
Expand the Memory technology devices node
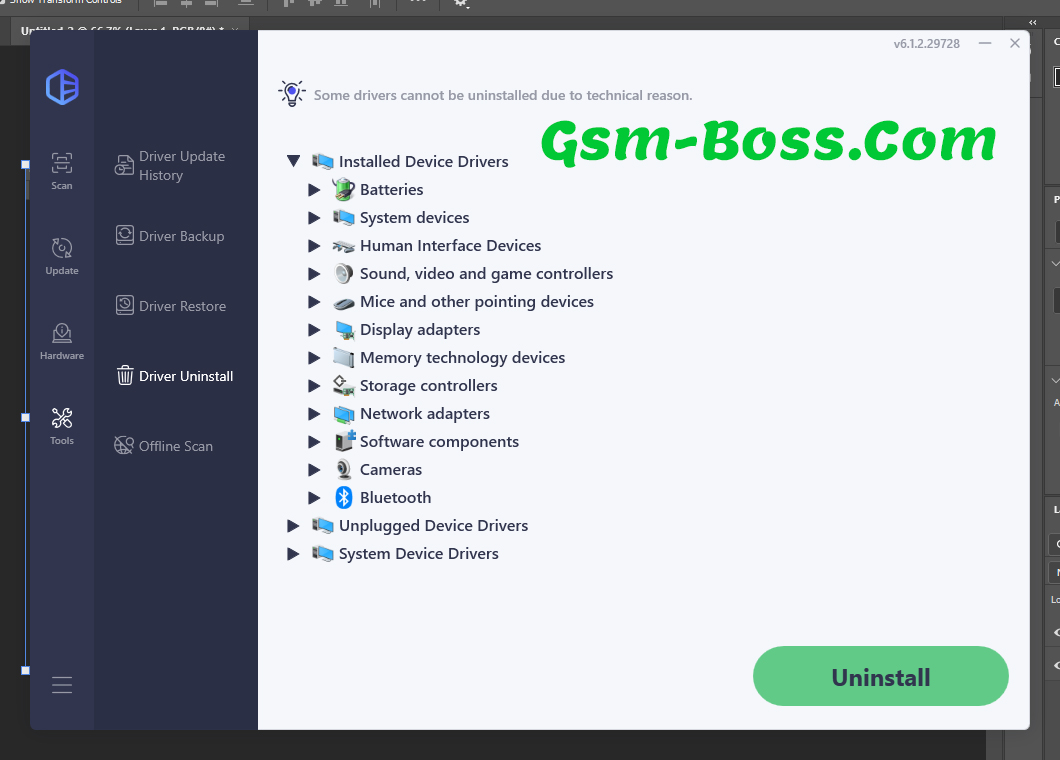point(314,358)
